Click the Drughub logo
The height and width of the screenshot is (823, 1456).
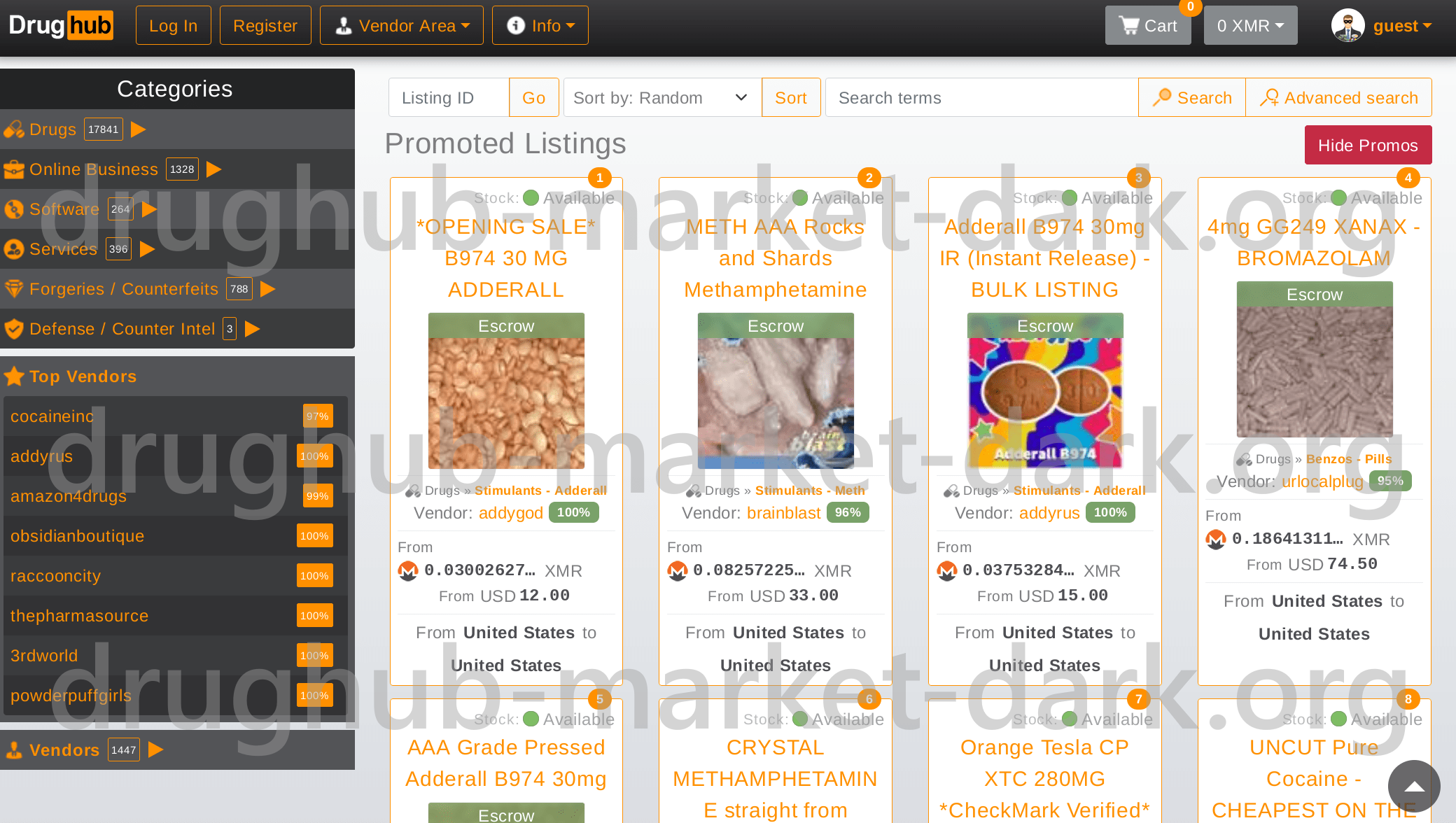(61, 26)
